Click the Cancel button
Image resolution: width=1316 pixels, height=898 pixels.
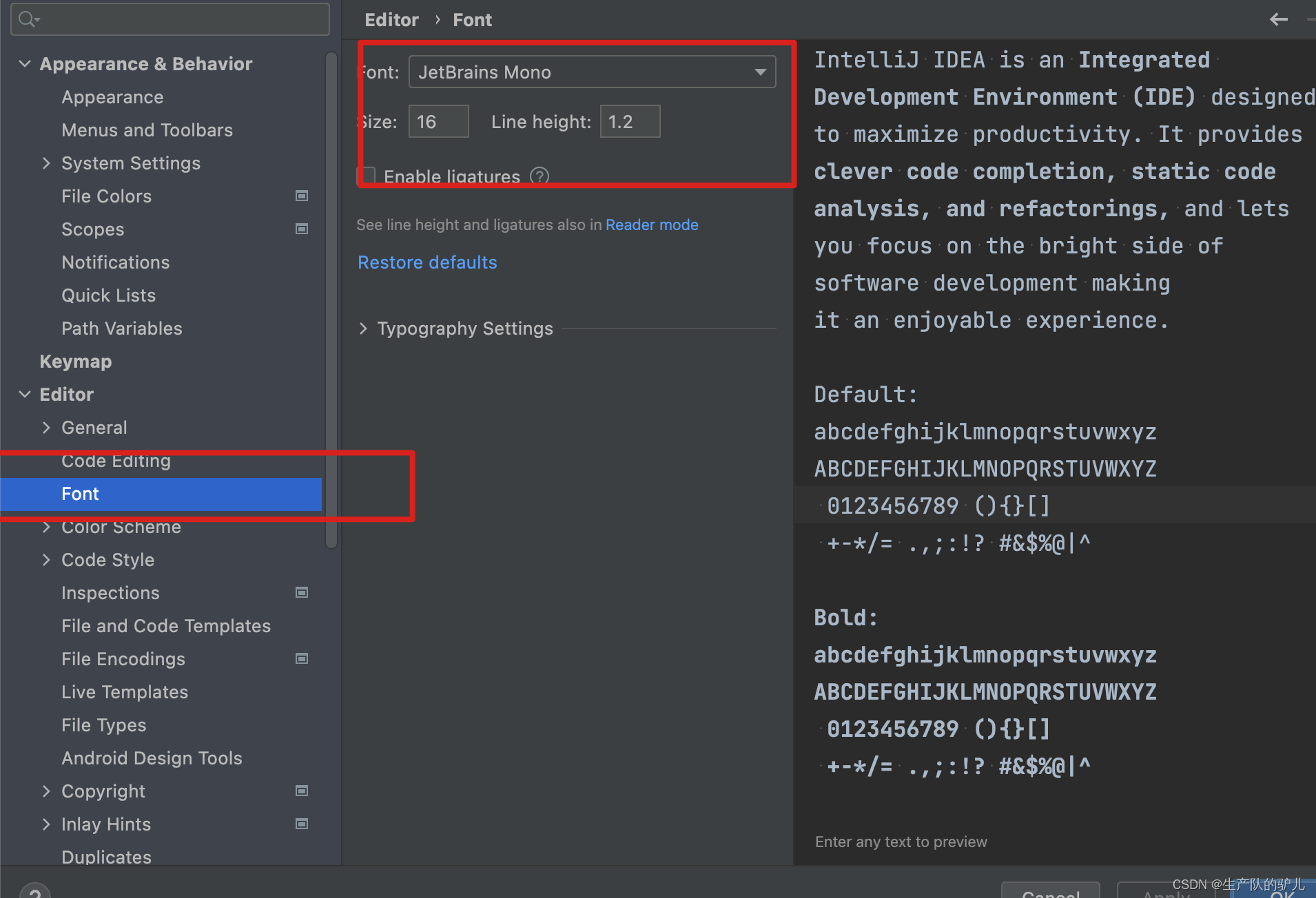coord(1050,890)
